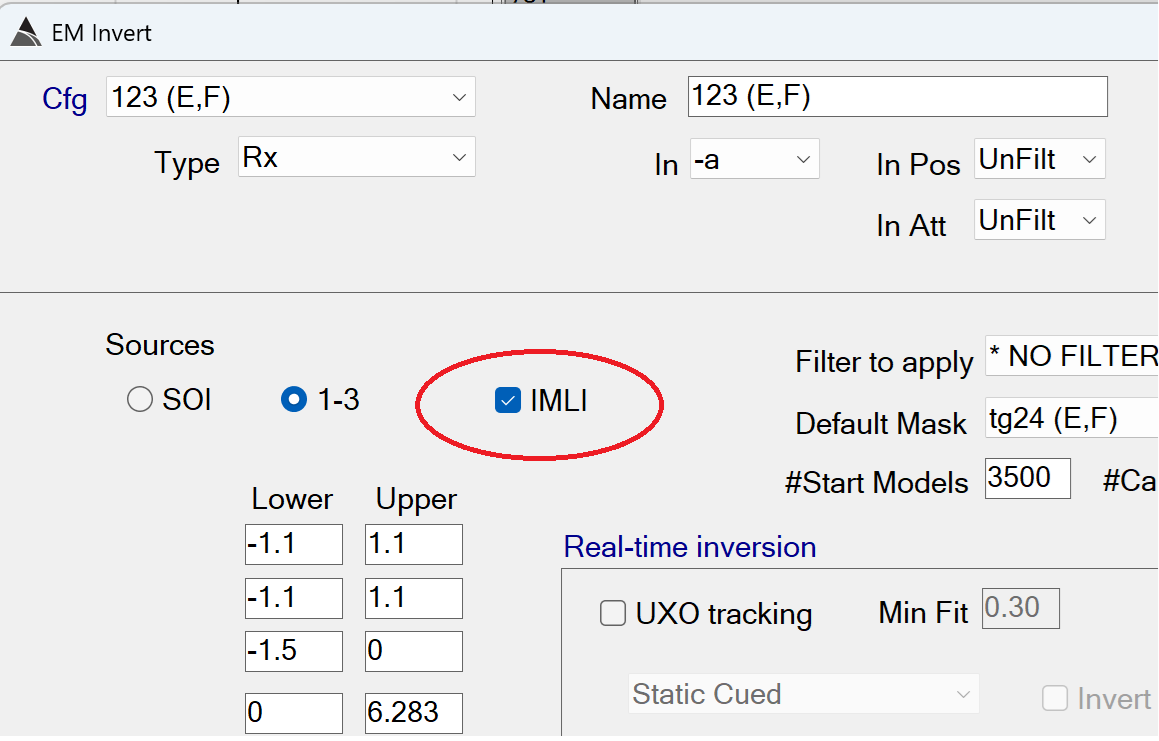This screenshot has height=741, width=1159.
Task: Select the 1-3 sources radio button
Action: tap(293, 401)
